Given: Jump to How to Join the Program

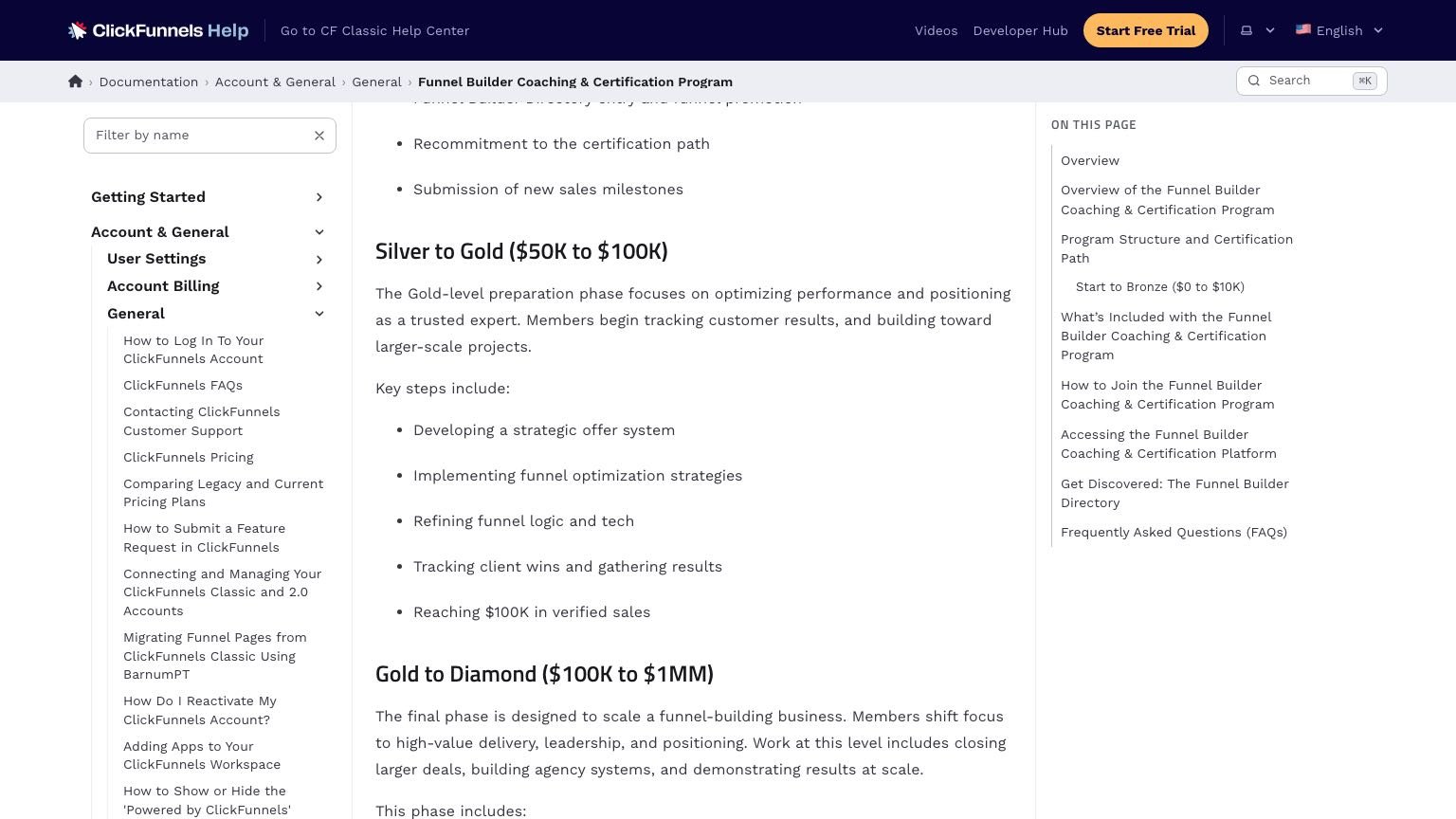Looking at the screenshot, I should click(x=1168, y=395).
